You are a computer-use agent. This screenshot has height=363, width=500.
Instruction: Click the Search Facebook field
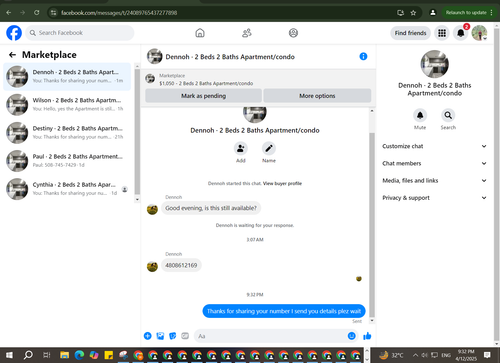(80, 33)
